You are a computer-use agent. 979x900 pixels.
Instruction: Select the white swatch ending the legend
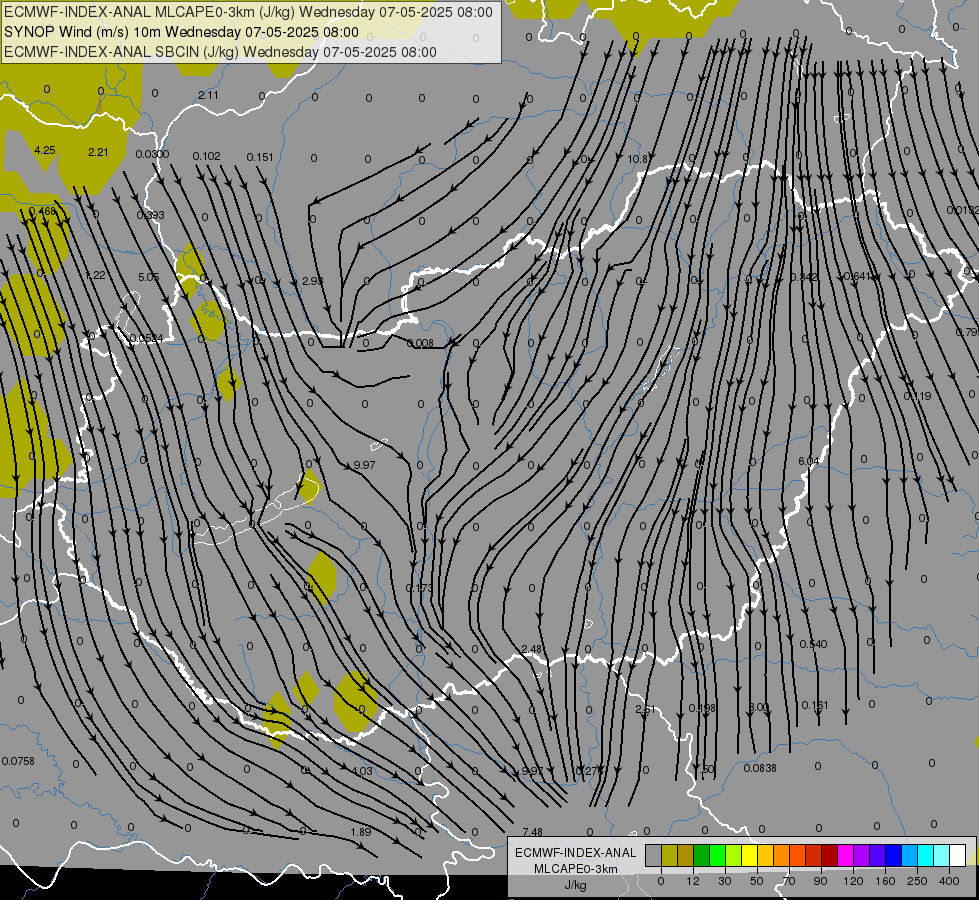958,855
